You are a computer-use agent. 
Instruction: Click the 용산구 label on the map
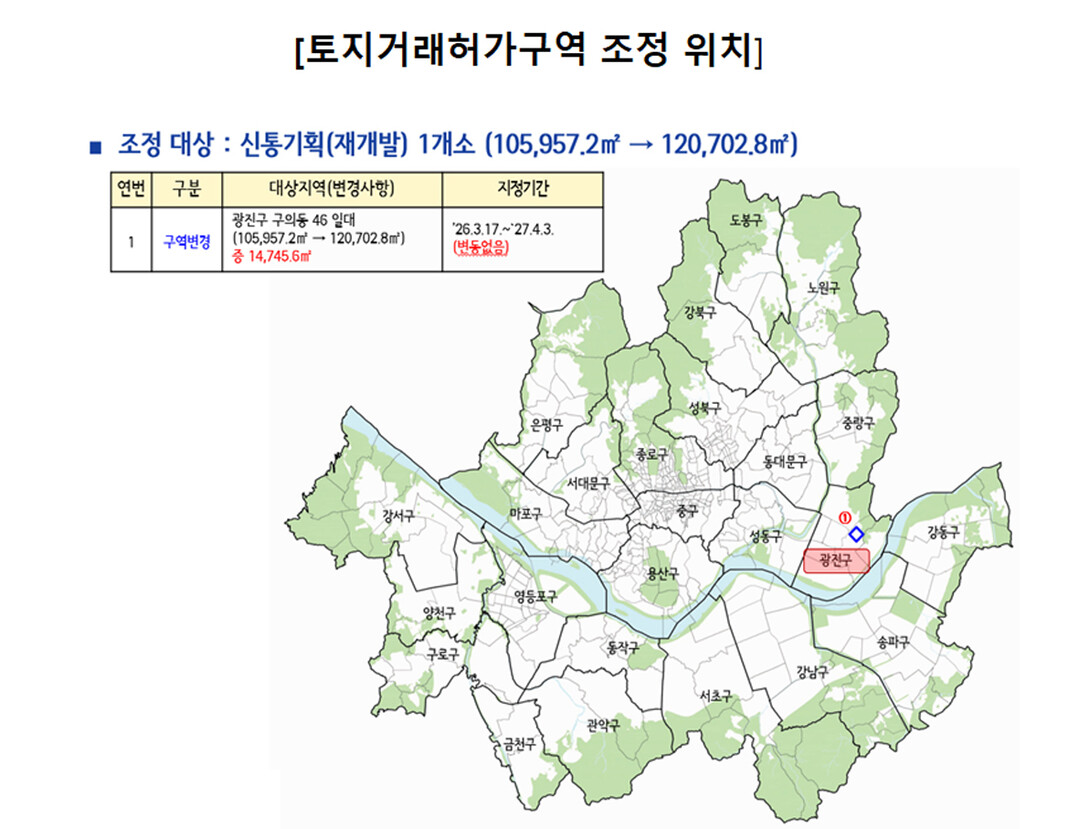click(662, 573)
